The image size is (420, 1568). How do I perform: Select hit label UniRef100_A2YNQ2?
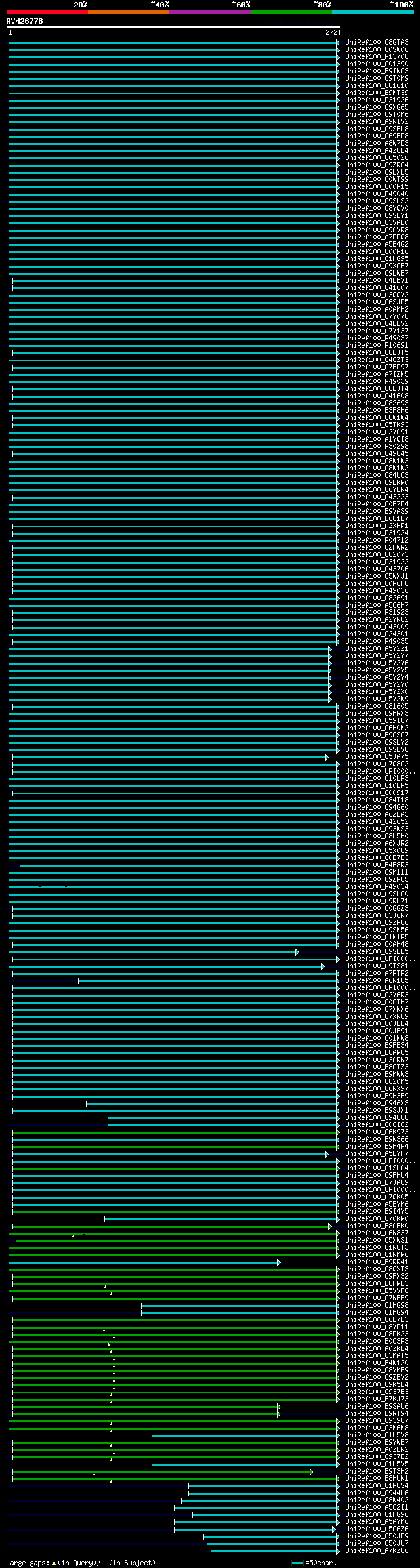tap(377, 620)
